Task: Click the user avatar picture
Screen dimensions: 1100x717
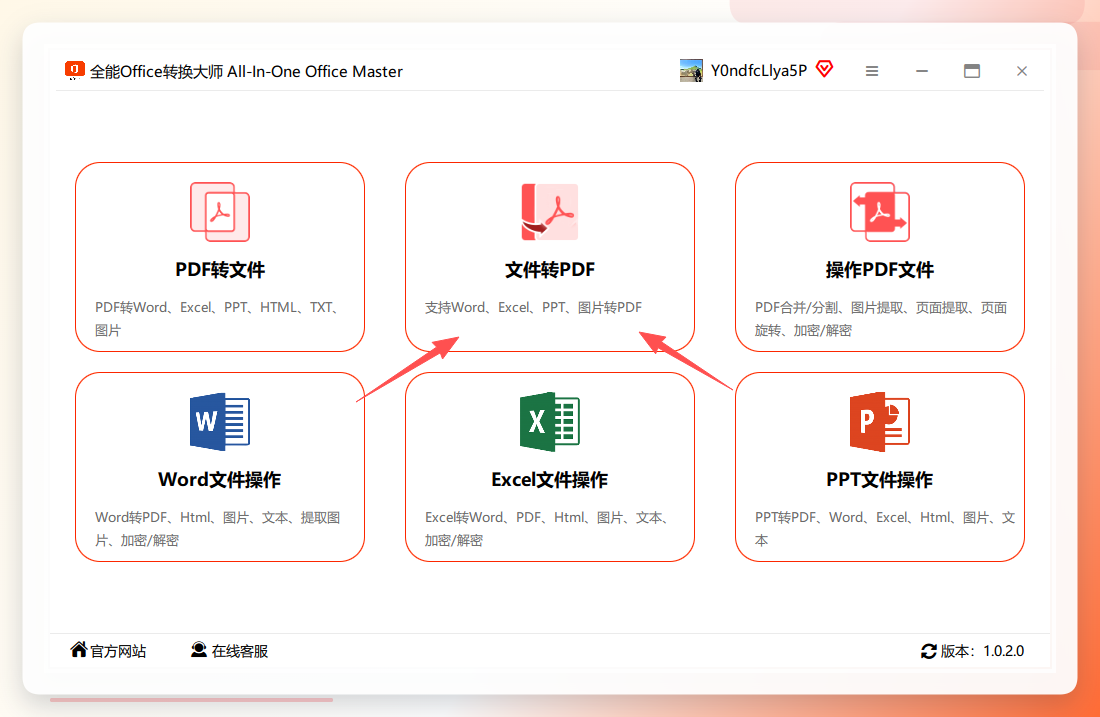Action: [691, 71]
